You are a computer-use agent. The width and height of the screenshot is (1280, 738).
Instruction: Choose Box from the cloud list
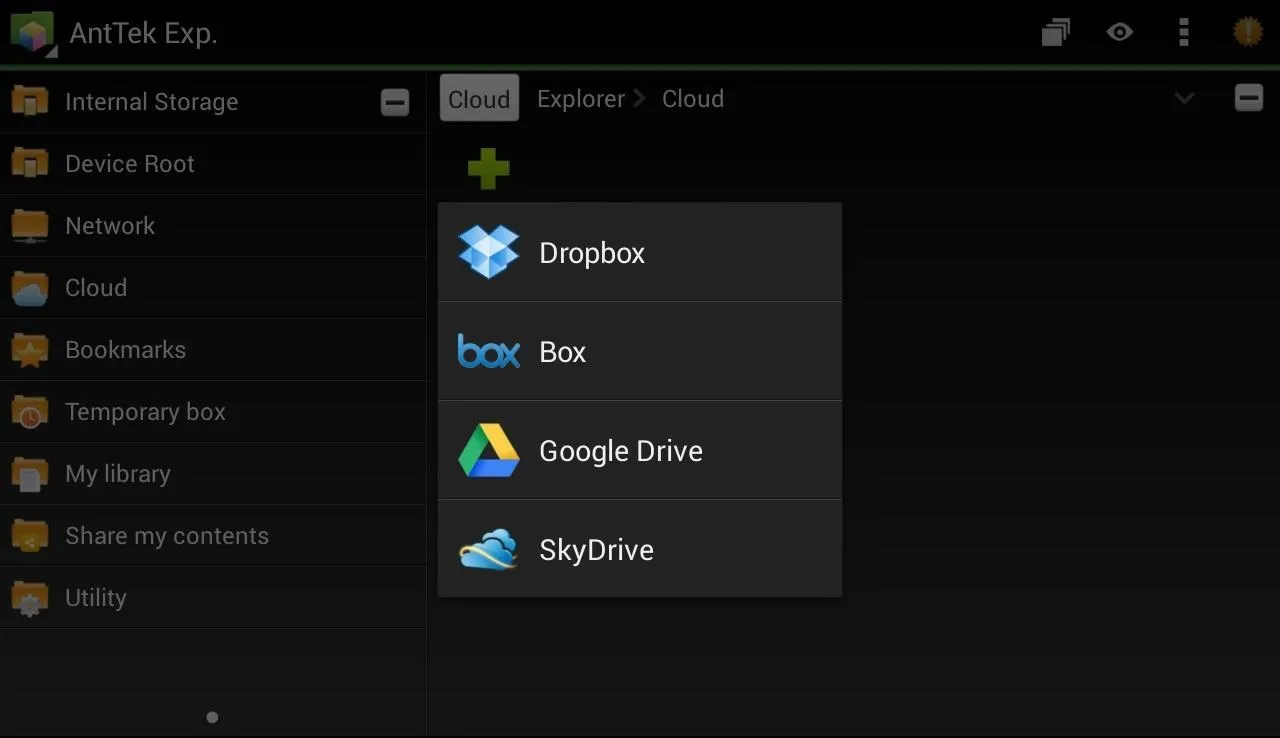pos(640,351)
